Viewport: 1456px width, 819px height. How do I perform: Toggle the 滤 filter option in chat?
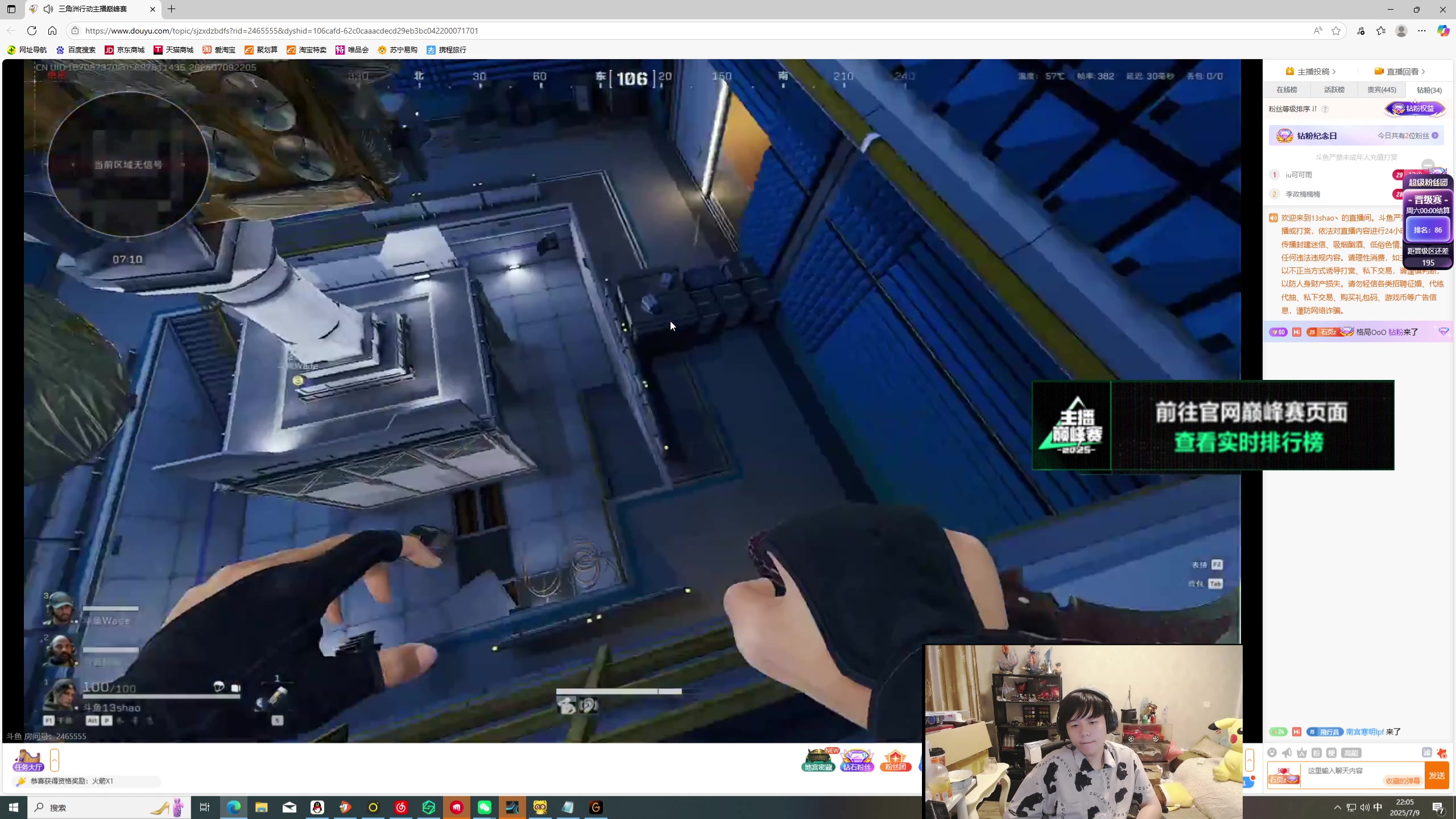[1426, 752]
